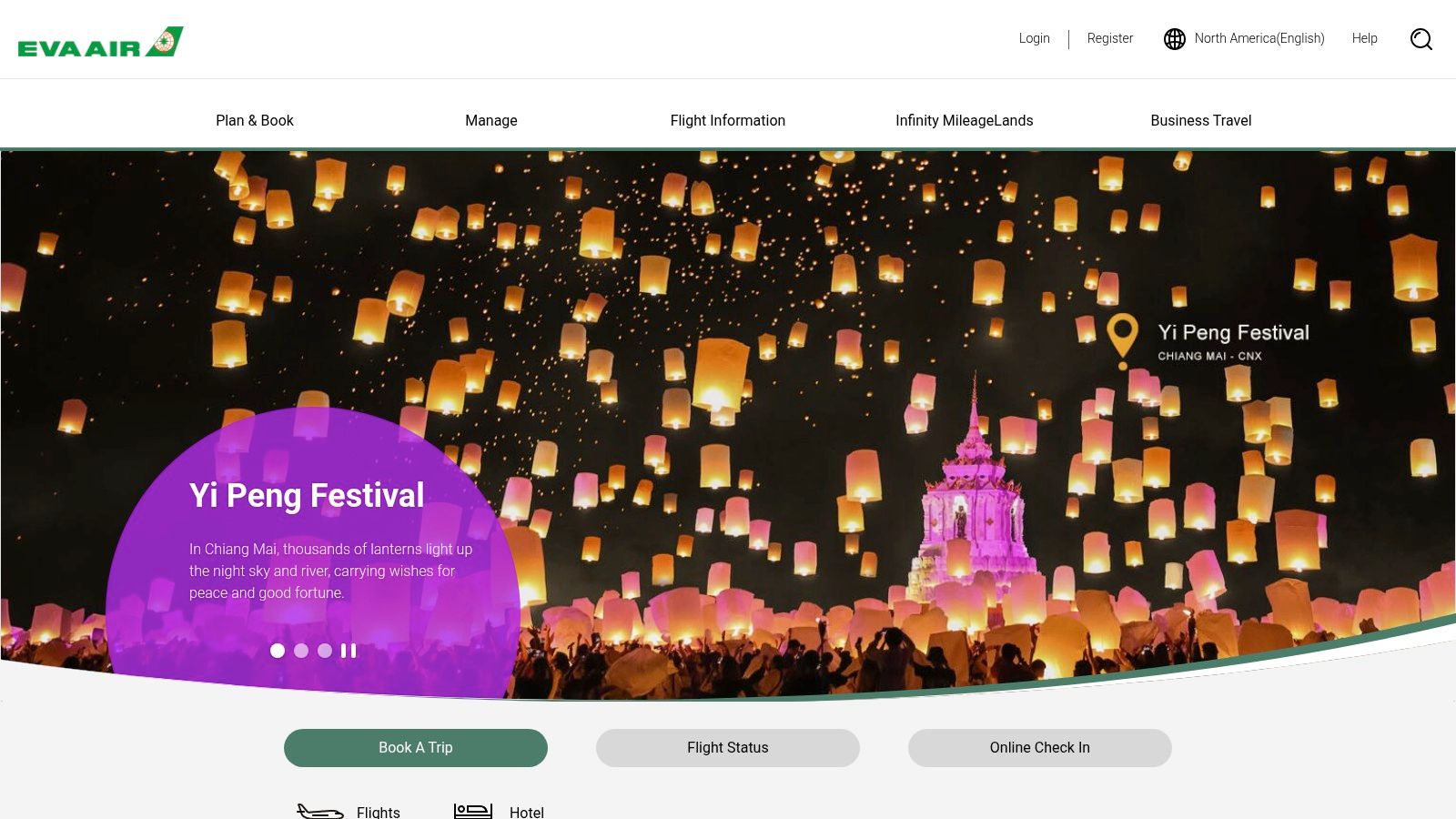1456x819 pixels.
Task: Select the first carousel dot
Action: [278, 651]
